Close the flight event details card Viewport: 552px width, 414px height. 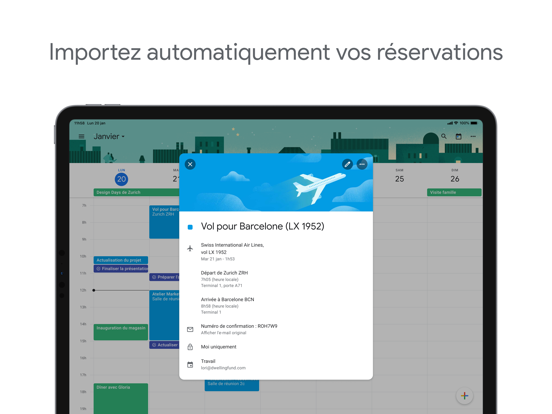190,164
